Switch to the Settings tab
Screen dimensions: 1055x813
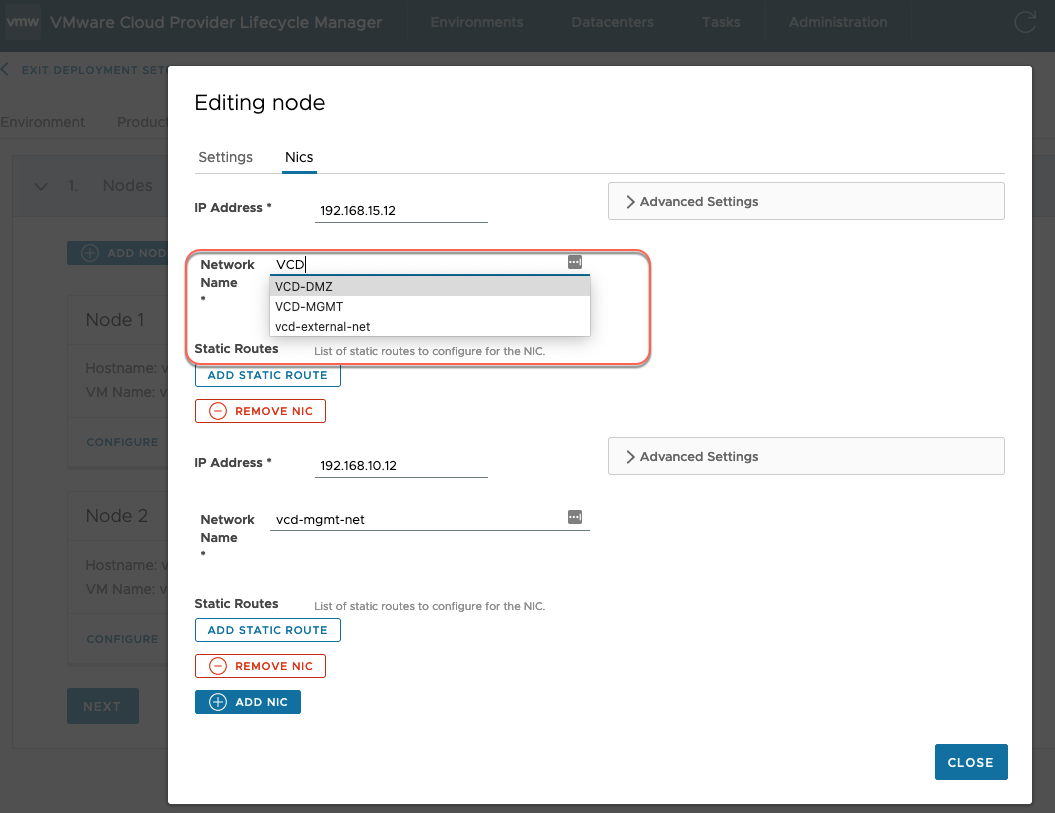click(x=225, y=157)
